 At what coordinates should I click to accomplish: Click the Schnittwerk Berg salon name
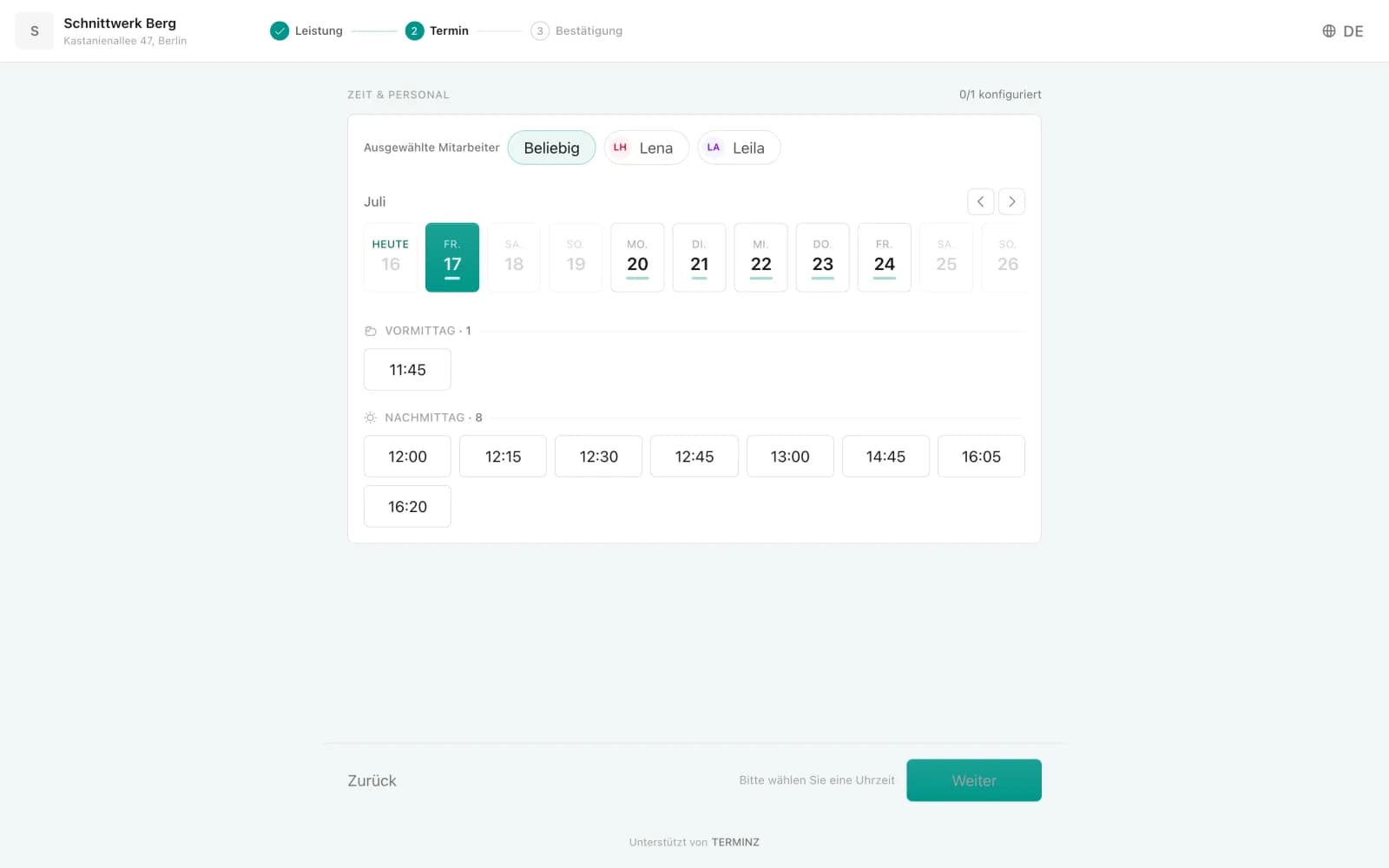pyautogui.click(x=120, y=23)
